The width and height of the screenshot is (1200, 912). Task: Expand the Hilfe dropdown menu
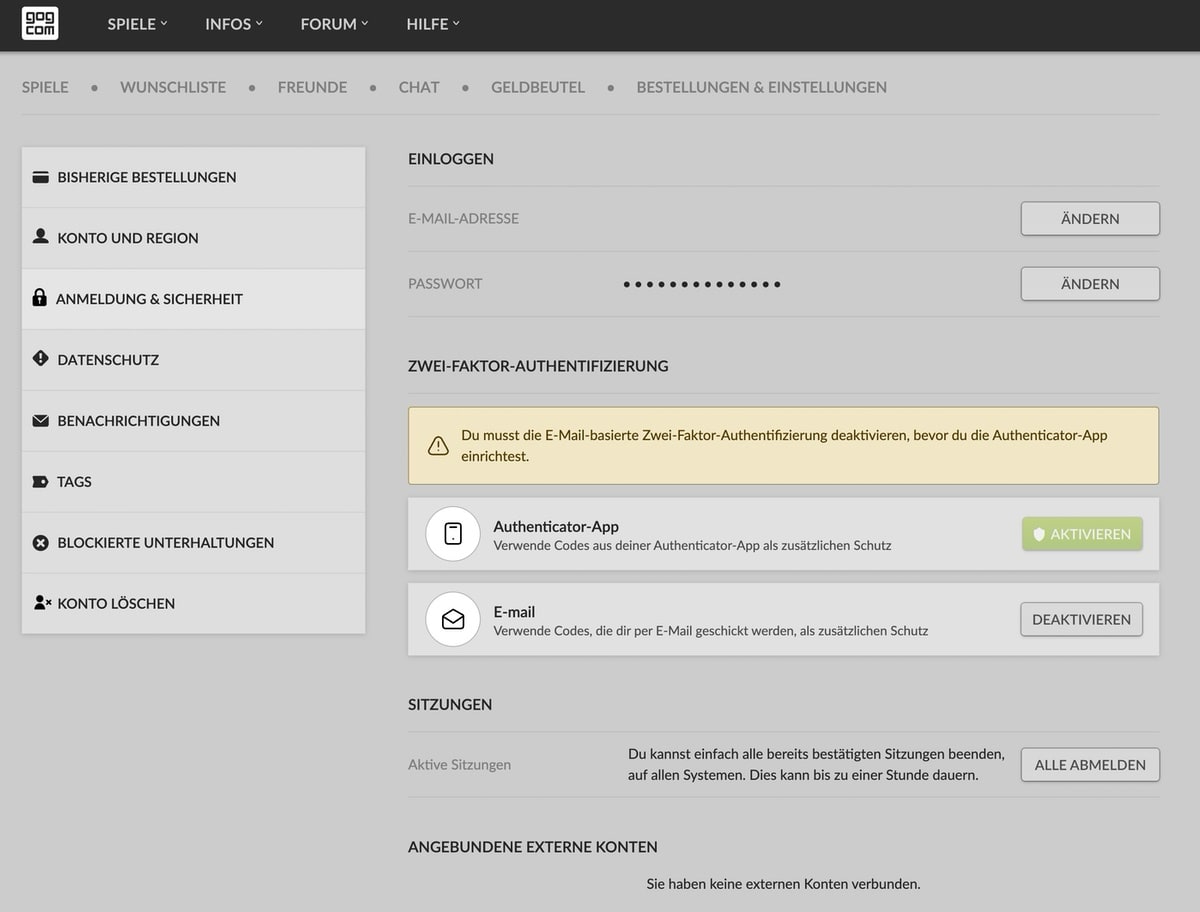(x=433, y=24)
